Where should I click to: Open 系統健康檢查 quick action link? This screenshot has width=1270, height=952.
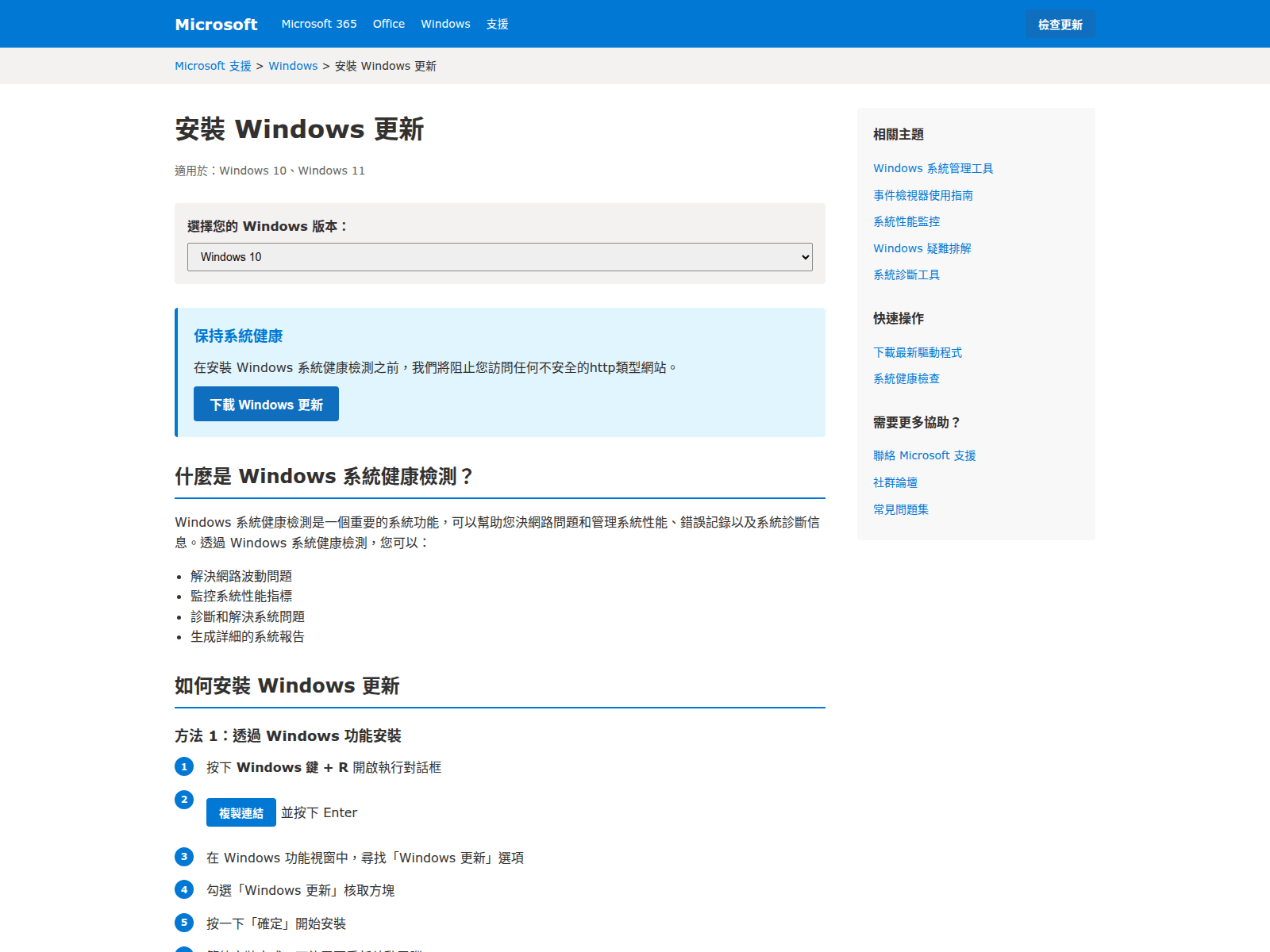[x=906, y=378]
